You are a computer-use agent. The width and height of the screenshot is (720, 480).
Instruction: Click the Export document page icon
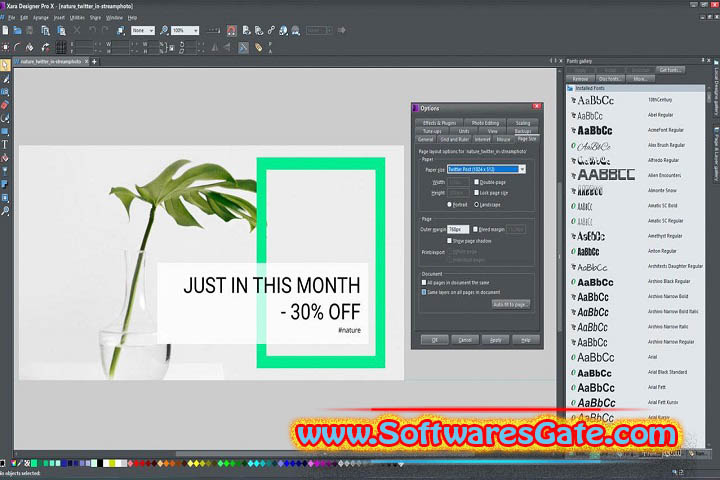pos(247,30)
